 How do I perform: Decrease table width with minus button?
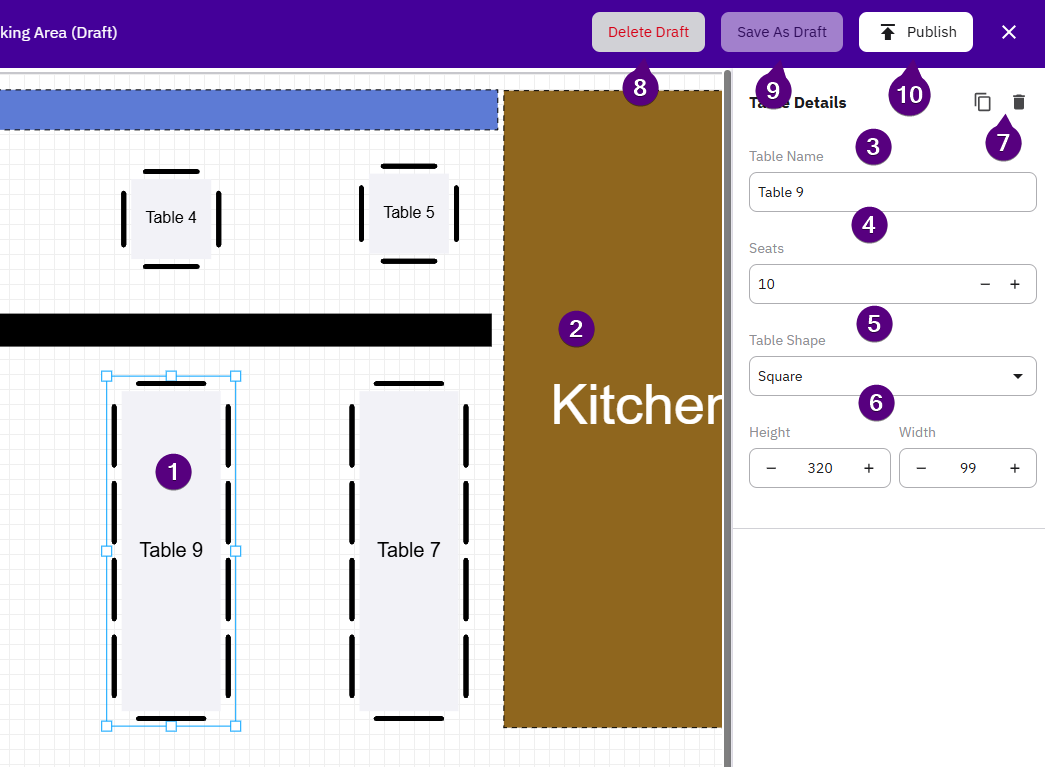pyautogui.click(x=921, y=468)
